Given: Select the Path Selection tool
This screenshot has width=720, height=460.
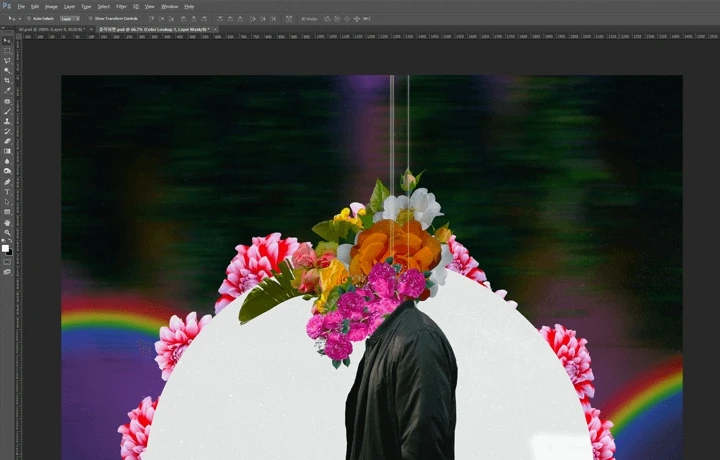Looking at the screenshot, I should pyautogui.click(x=7, y=202).
